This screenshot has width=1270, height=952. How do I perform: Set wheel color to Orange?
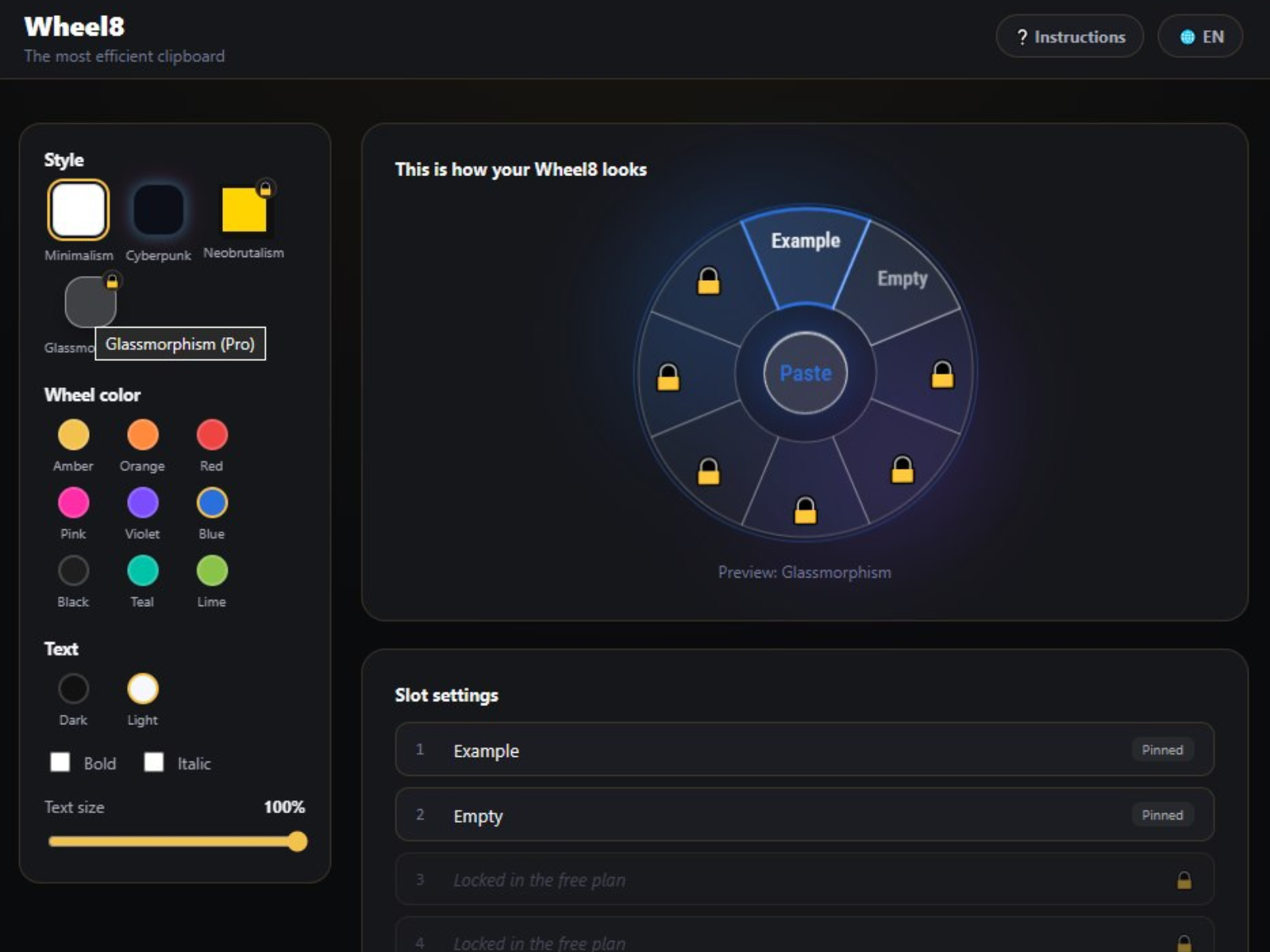(143, 435)
